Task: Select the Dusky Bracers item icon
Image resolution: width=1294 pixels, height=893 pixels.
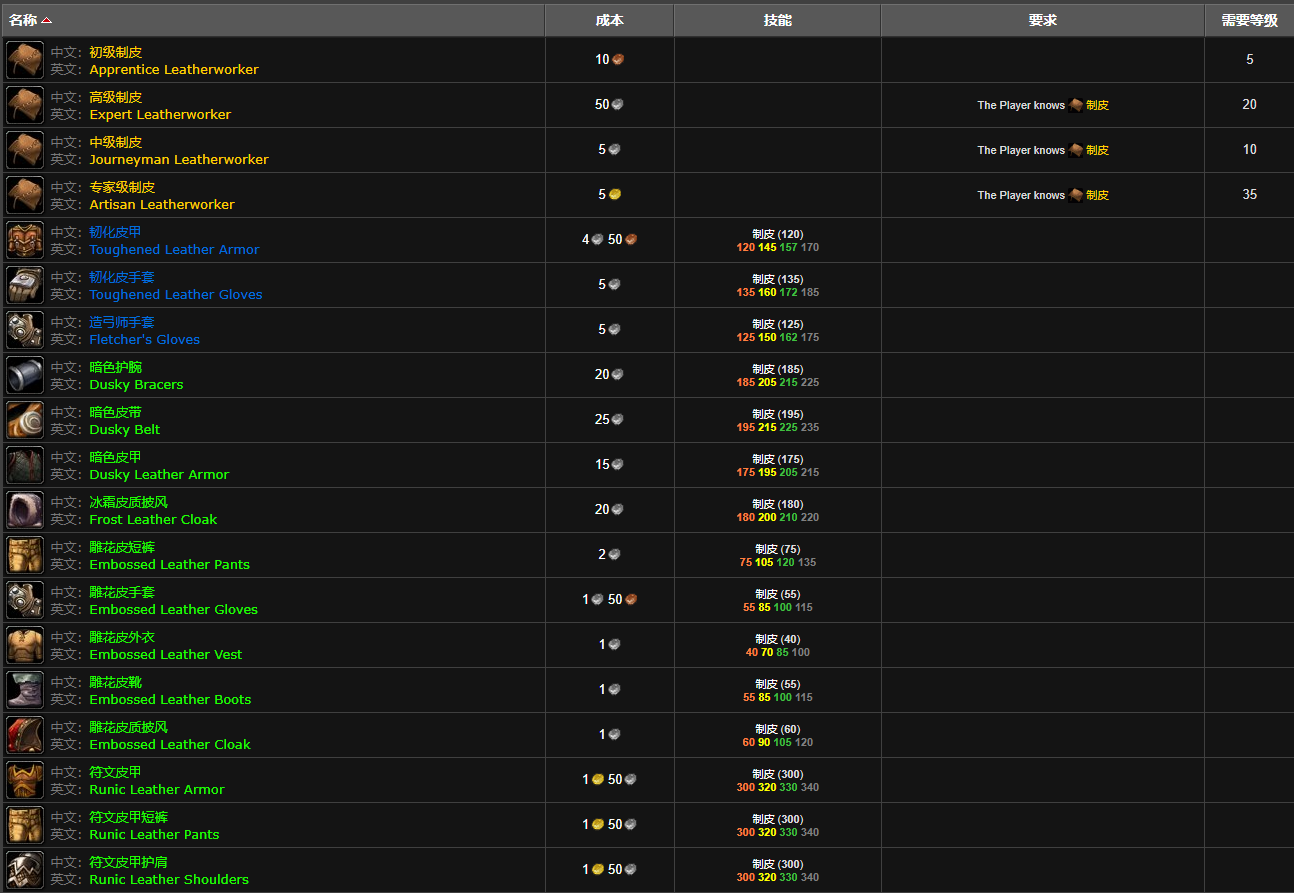Action: pos(25,375)
